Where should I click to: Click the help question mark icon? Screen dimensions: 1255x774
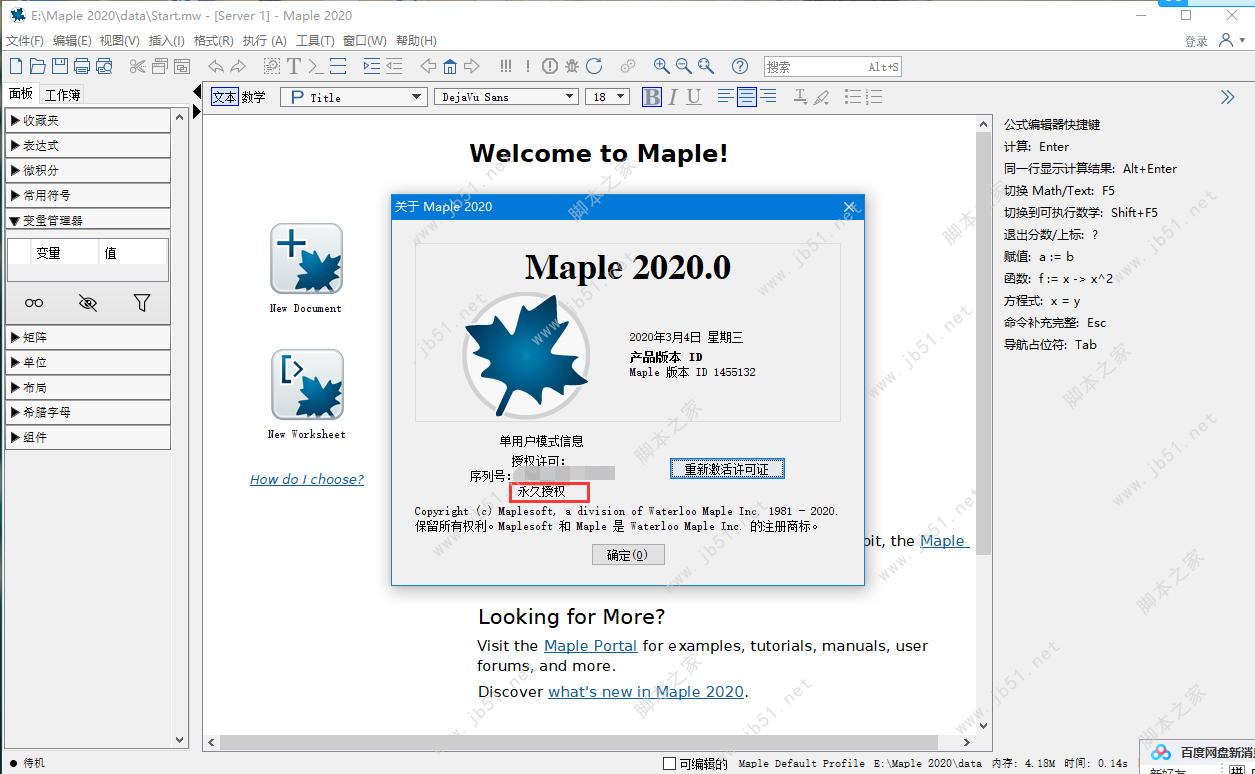click(740, 66)
